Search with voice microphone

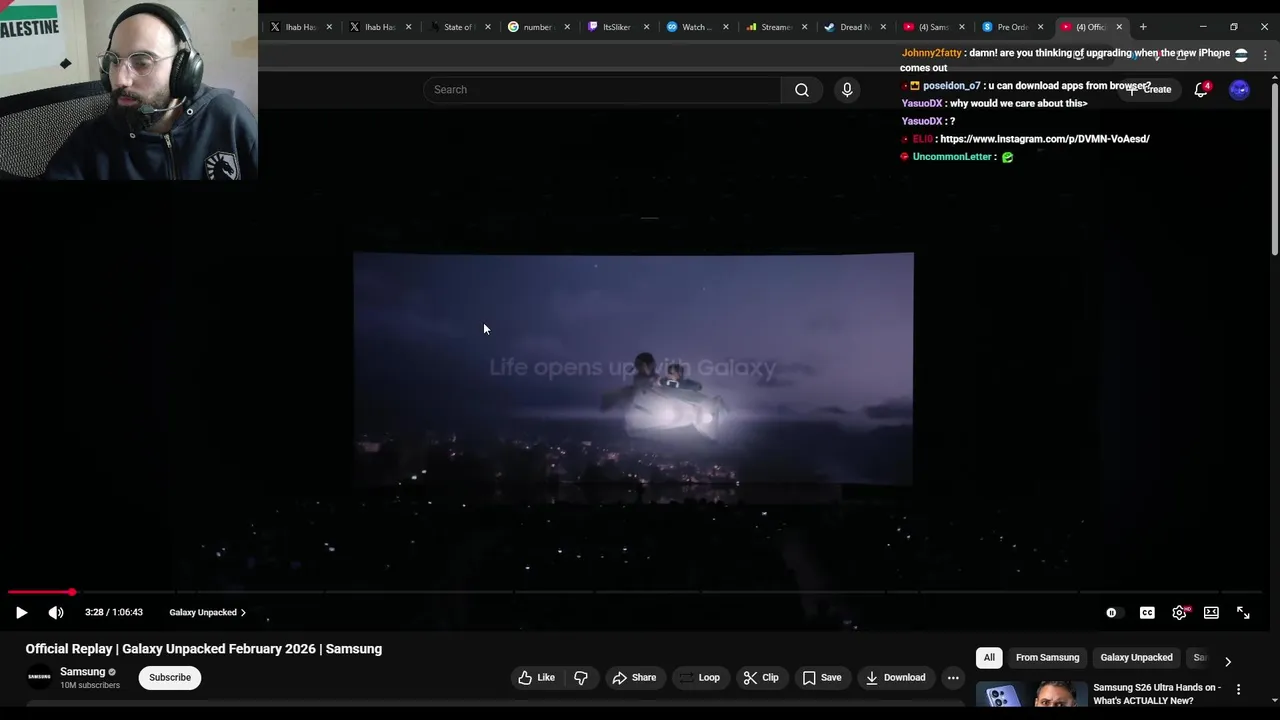coord(847,90)
